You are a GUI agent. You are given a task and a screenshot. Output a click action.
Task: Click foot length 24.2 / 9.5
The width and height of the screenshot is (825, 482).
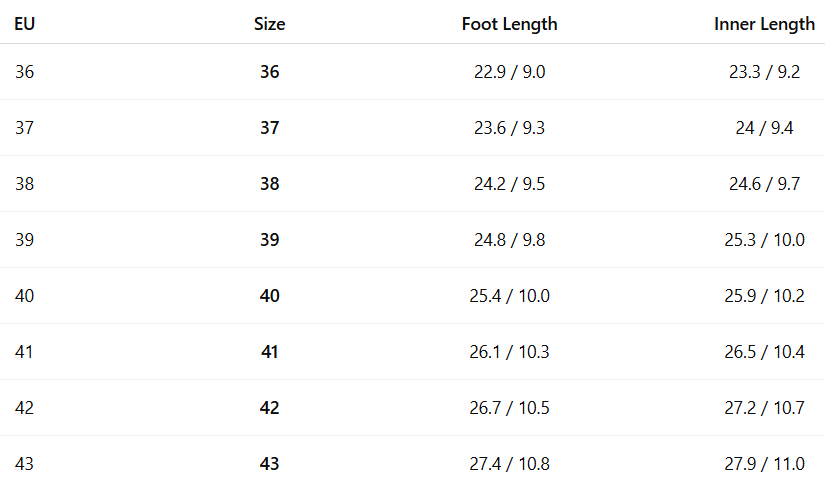tap(509, 184)
